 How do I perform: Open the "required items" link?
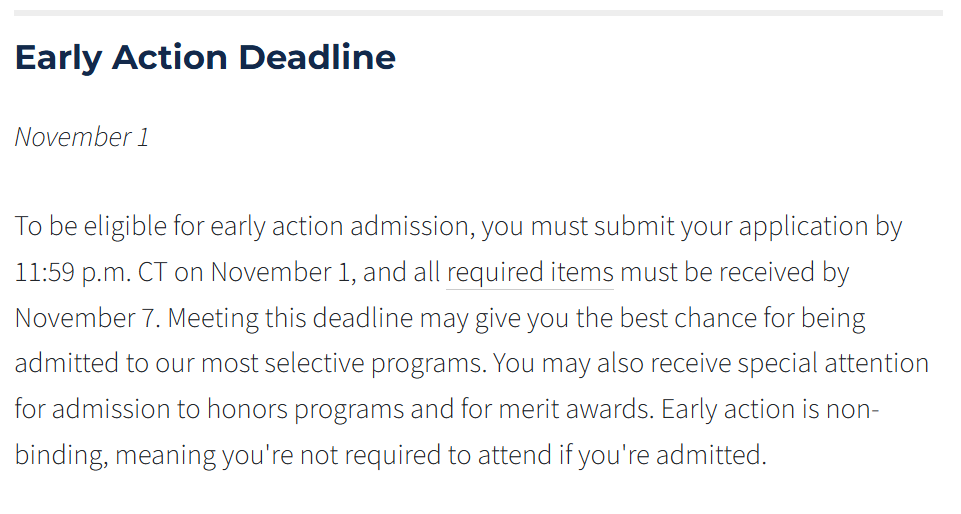click(x=530, y=273)
